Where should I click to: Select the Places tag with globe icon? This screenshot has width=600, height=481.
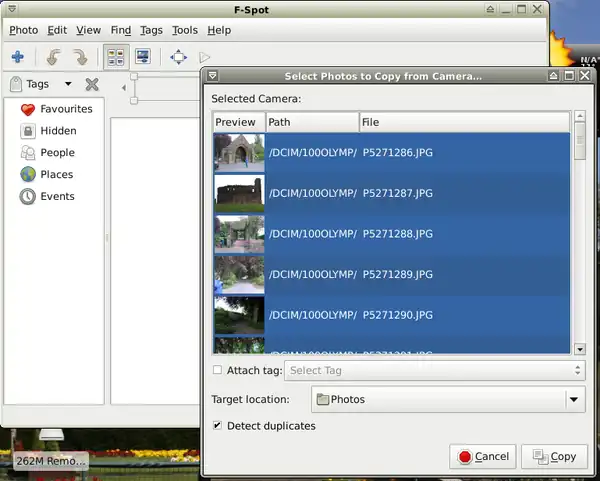[x=56, y=175]
